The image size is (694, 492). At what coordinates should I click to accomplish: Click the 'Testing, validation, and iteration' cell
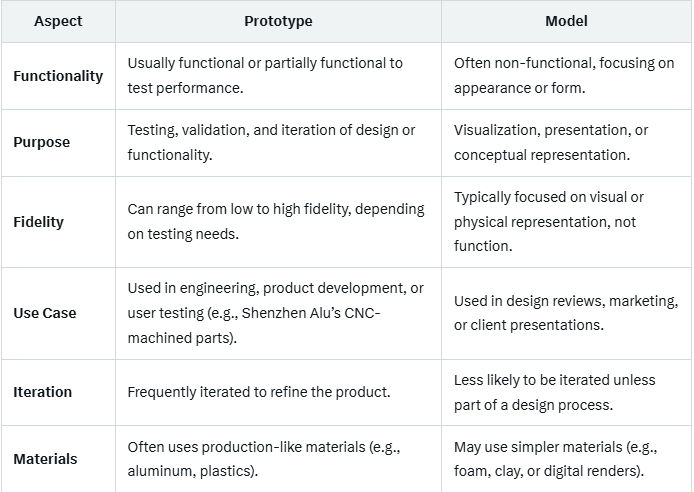coord(271,142)
